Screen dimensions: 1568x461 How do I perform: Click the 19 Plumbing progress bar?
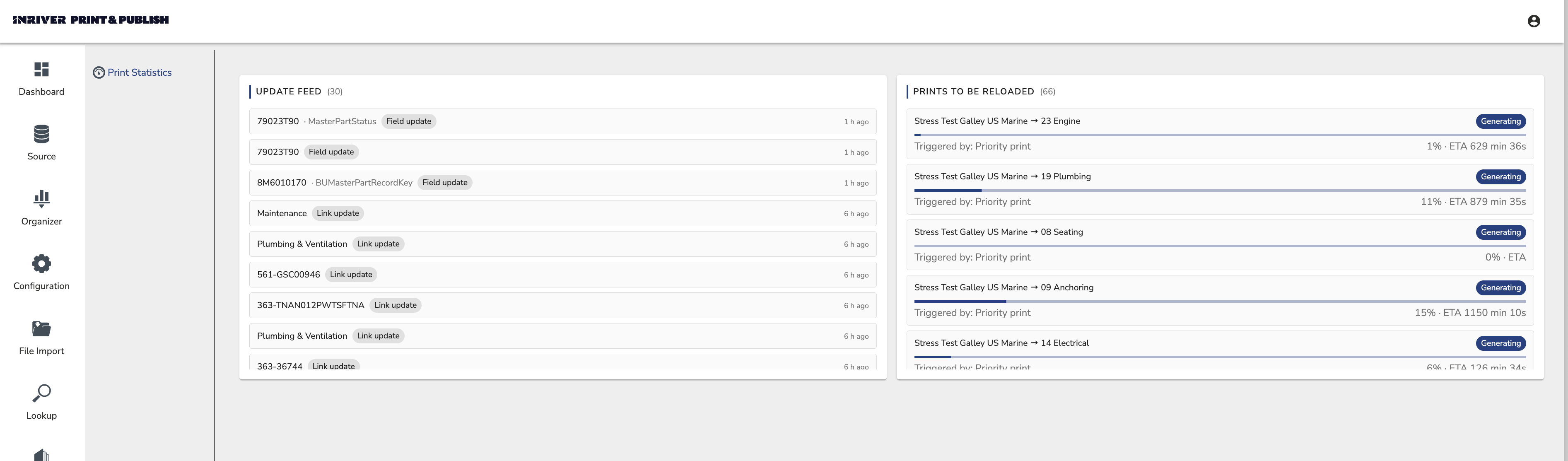(x=1220, y=190)
